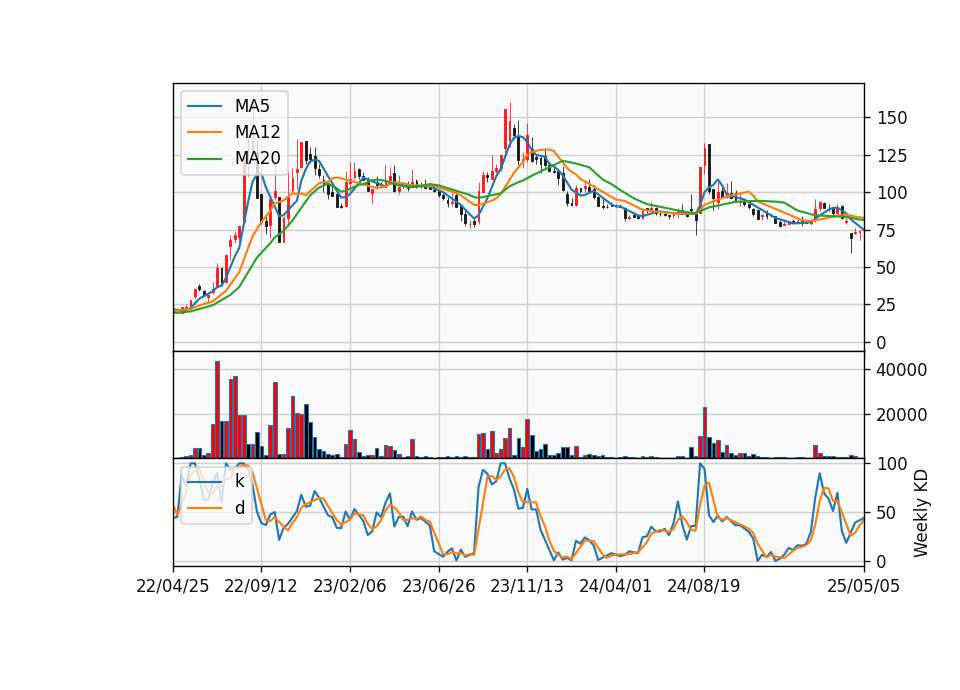
Task: Click the 40000 volume axis label
Action: [x=902, y=370]
